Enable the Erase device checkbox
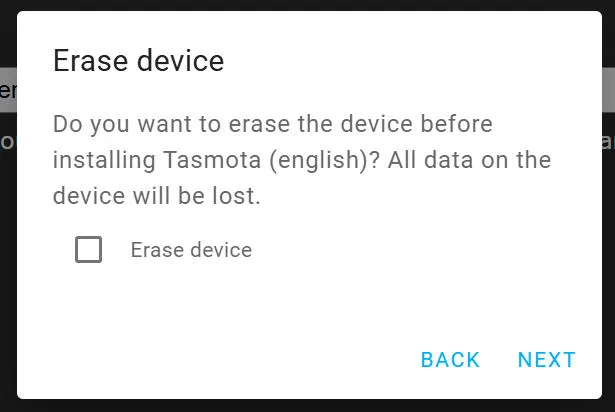 point(89,250)
